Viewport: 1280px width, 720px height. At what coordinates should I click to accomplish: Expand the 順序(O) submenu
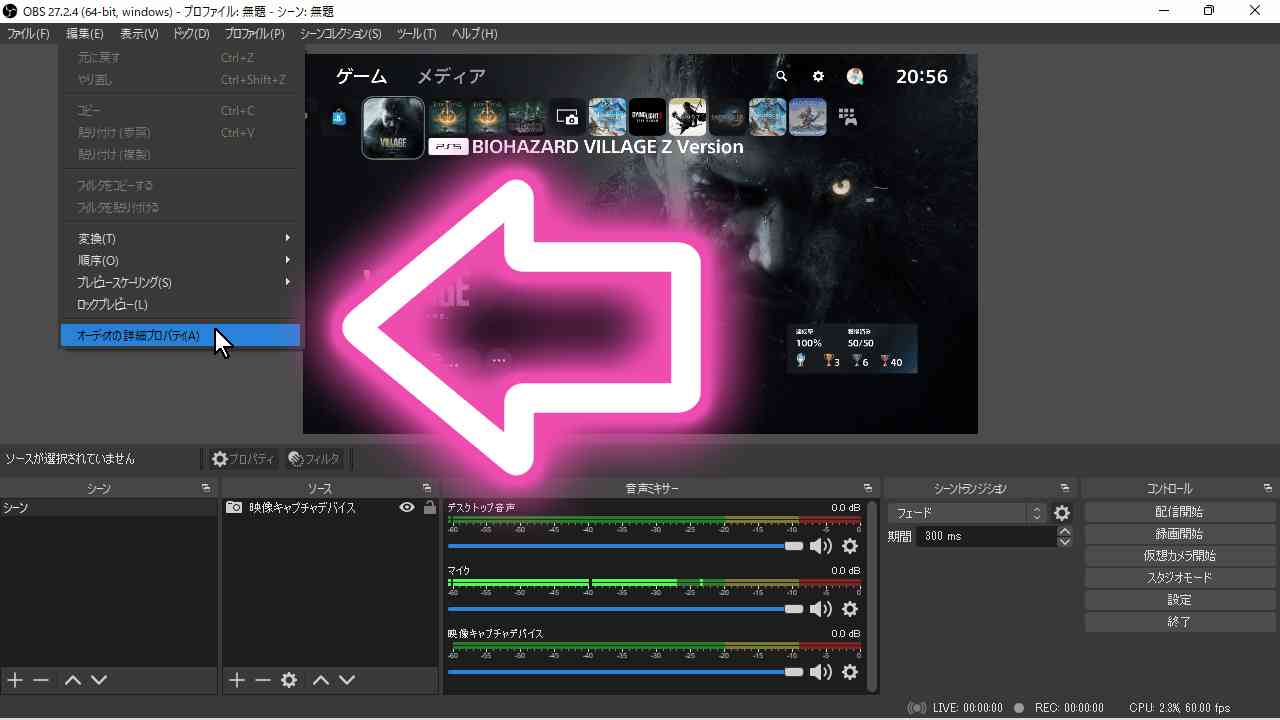point(181,261)
